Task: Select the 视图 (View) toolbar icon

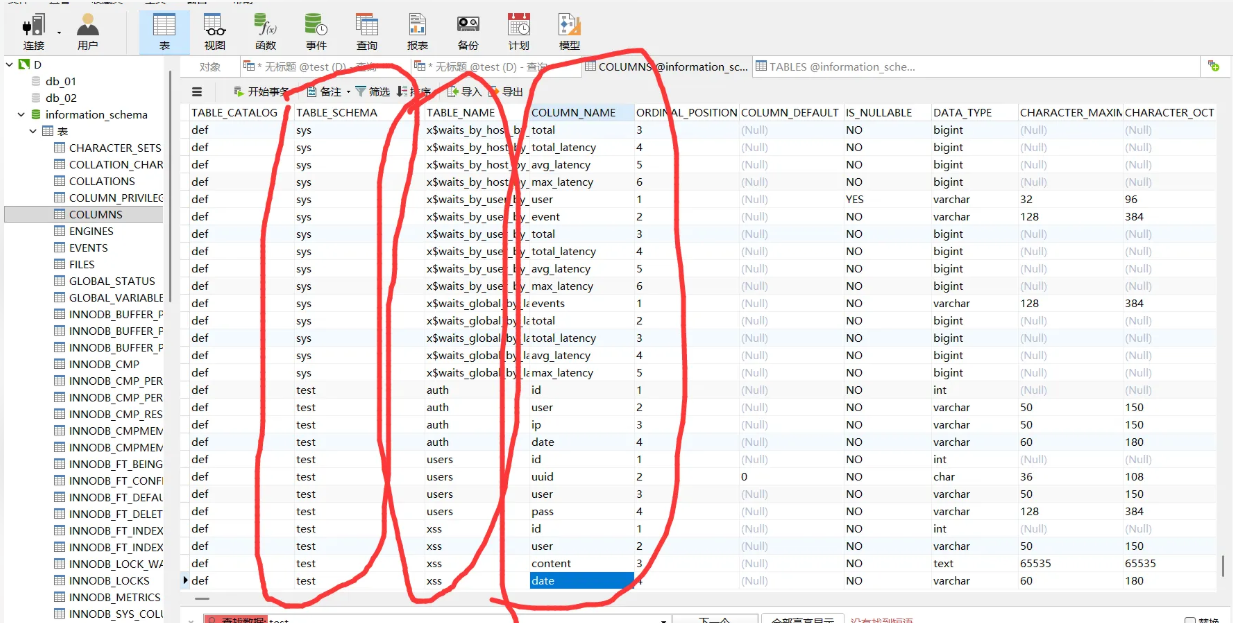Action: [x=214, y=30]
